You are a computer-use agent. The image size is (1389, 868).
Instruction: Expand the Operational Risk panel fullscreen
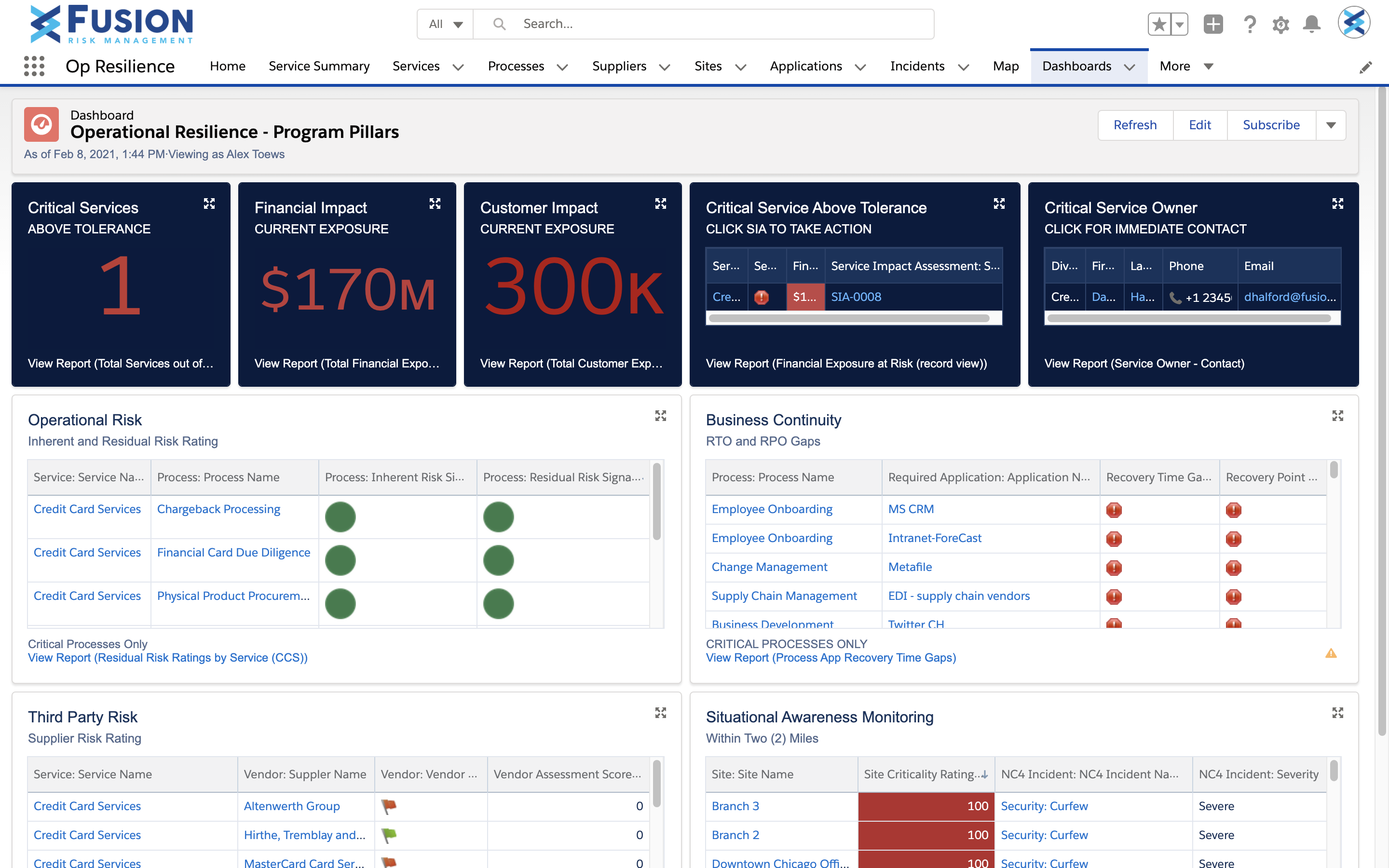[661, 416]
